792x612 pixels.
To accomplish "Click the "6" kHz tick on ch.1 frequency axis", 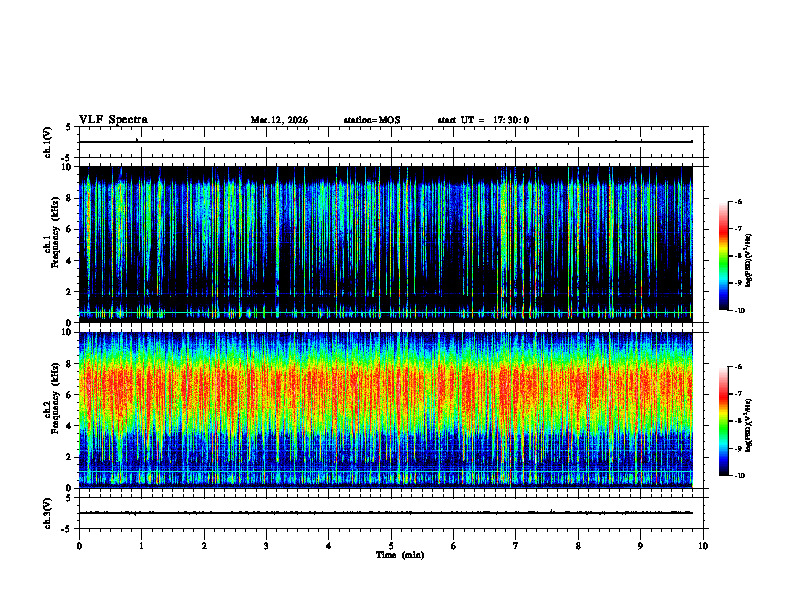I will pos(69,230).
